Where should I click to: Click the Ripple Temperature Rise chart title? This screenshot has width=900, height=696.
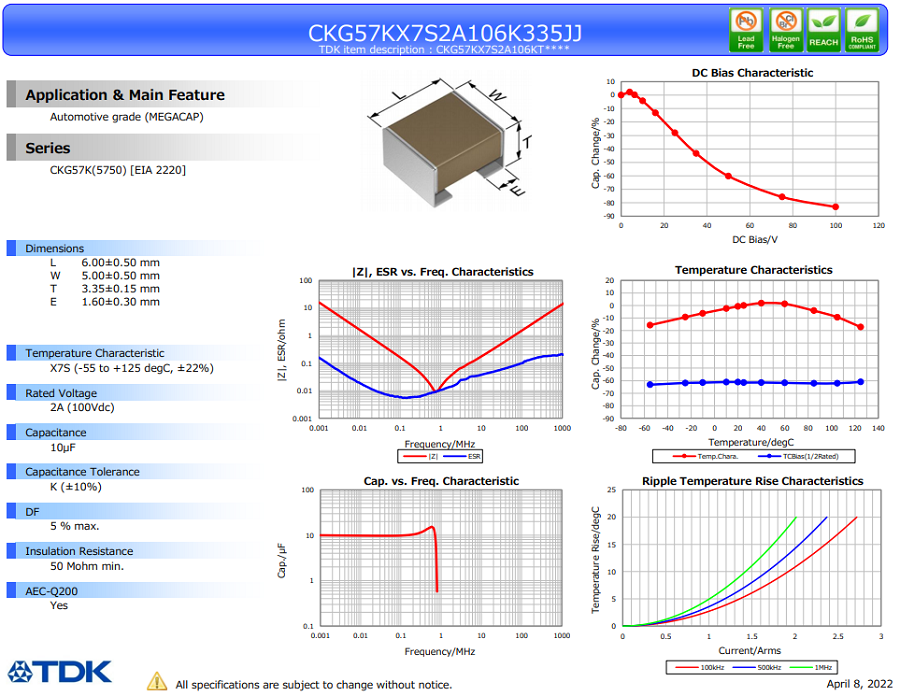tap(752, 481)
